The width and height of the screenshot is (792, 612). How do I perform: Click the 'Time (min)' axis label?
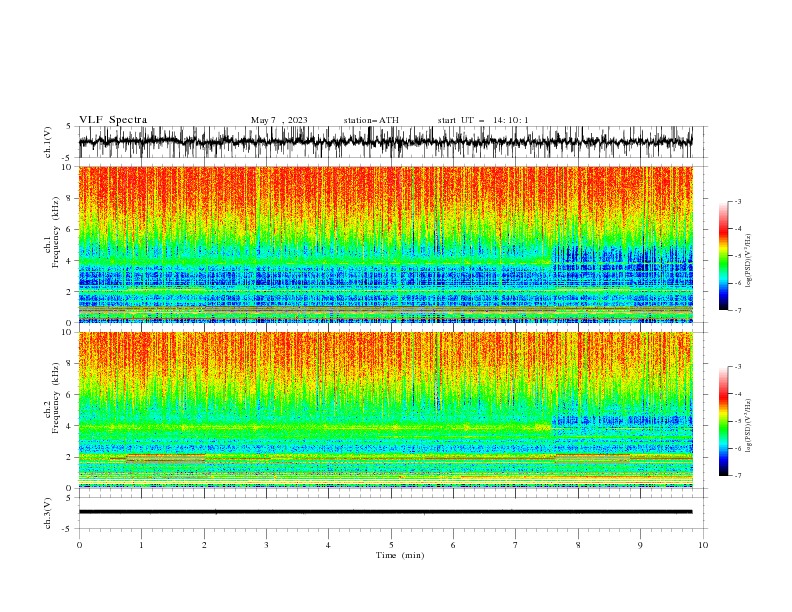pyautogui.click(x=400, y=555)
